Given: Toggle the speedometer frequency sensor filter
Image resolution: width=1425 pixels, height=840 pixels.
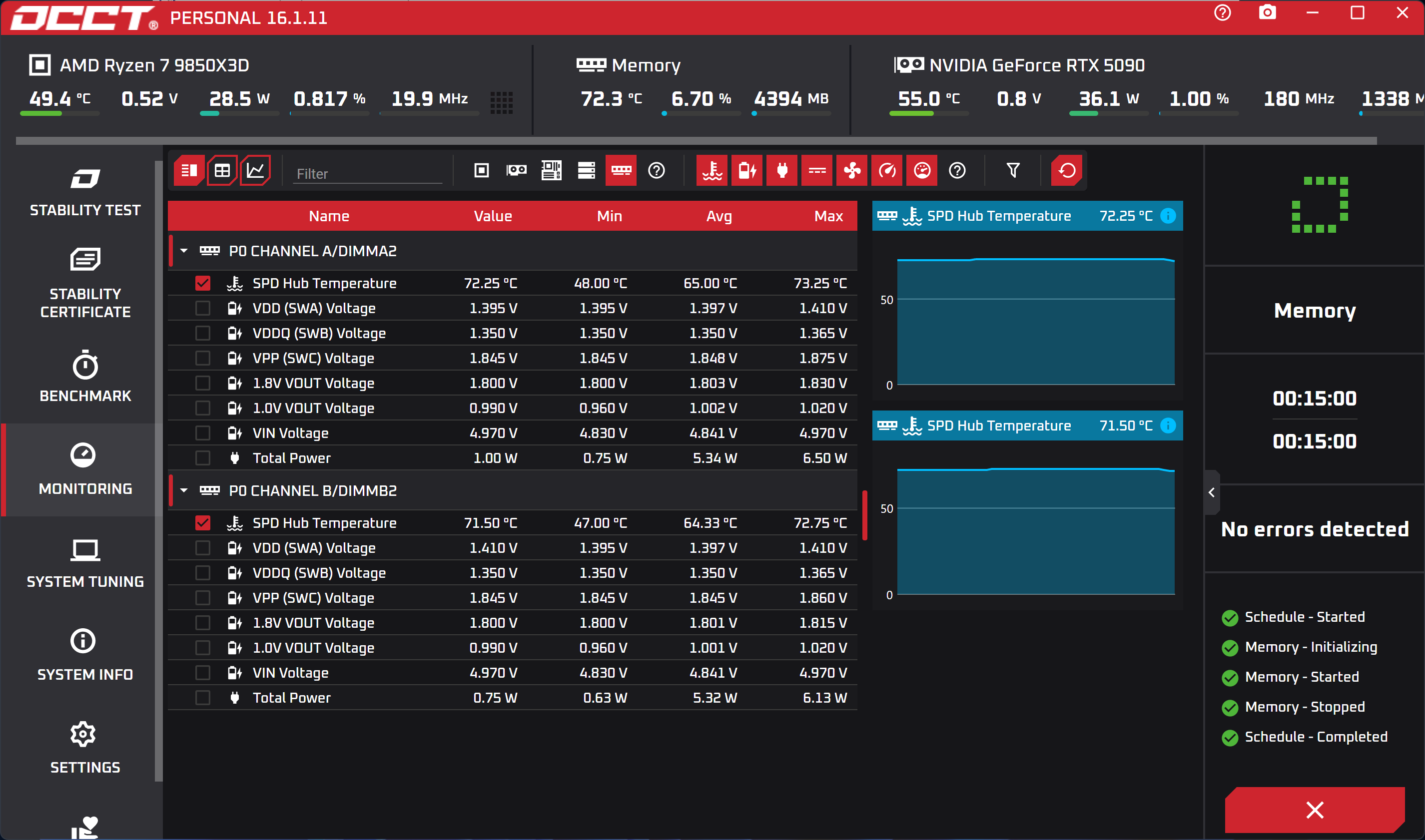Looking at the screenshot, I should coord(887,170).
